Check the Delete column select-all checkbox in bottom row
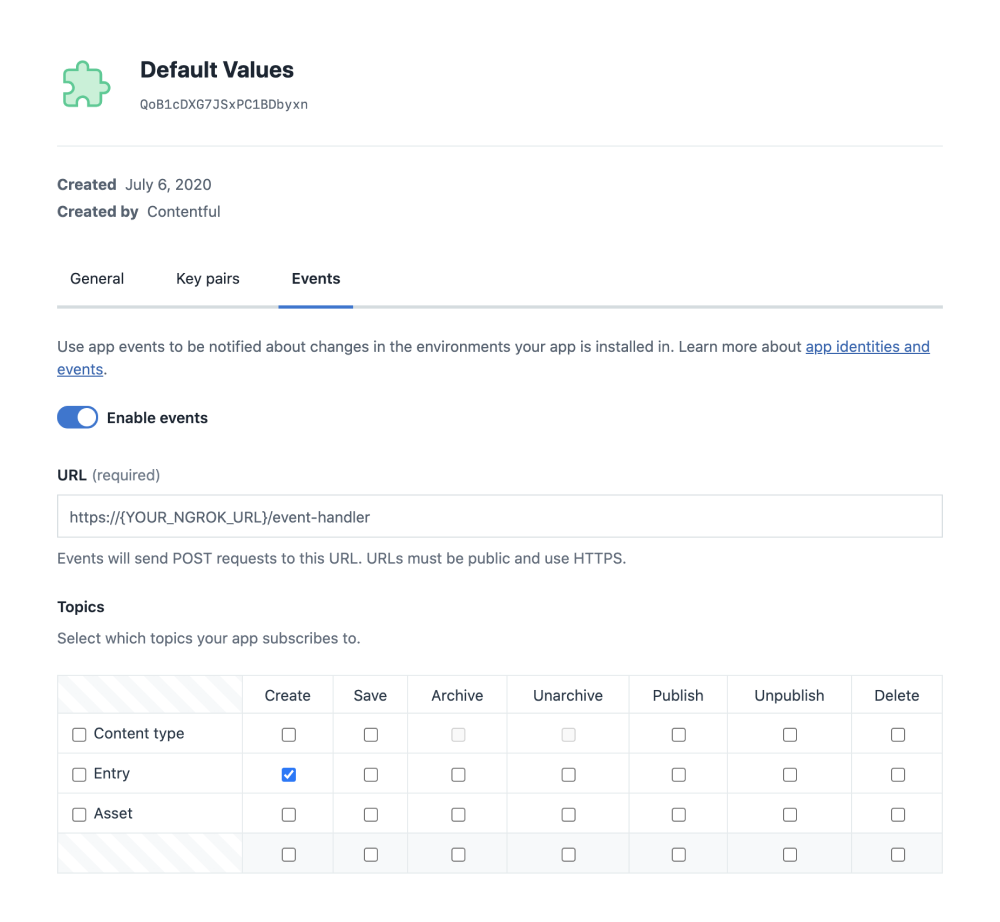 pos(897,854)
